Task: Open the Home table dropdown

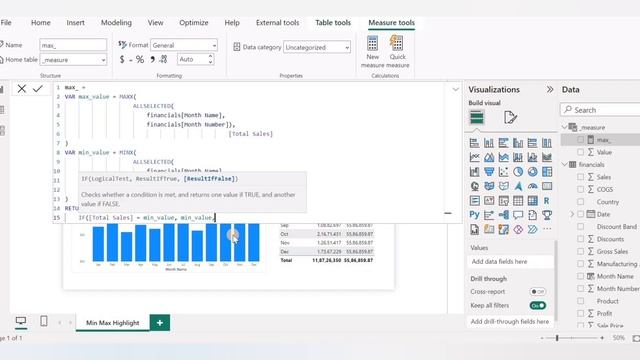Action: 73,60
